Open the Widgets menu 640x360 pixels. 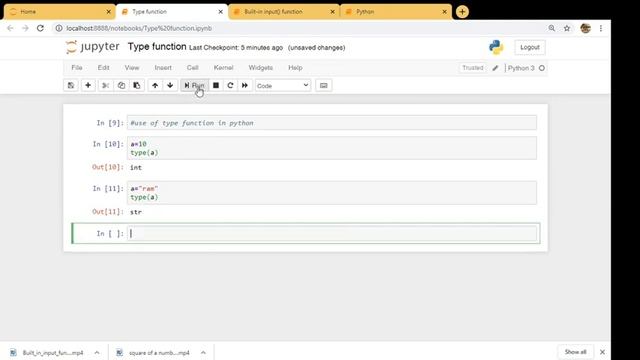pyautogui.click(x=260, y=68)
